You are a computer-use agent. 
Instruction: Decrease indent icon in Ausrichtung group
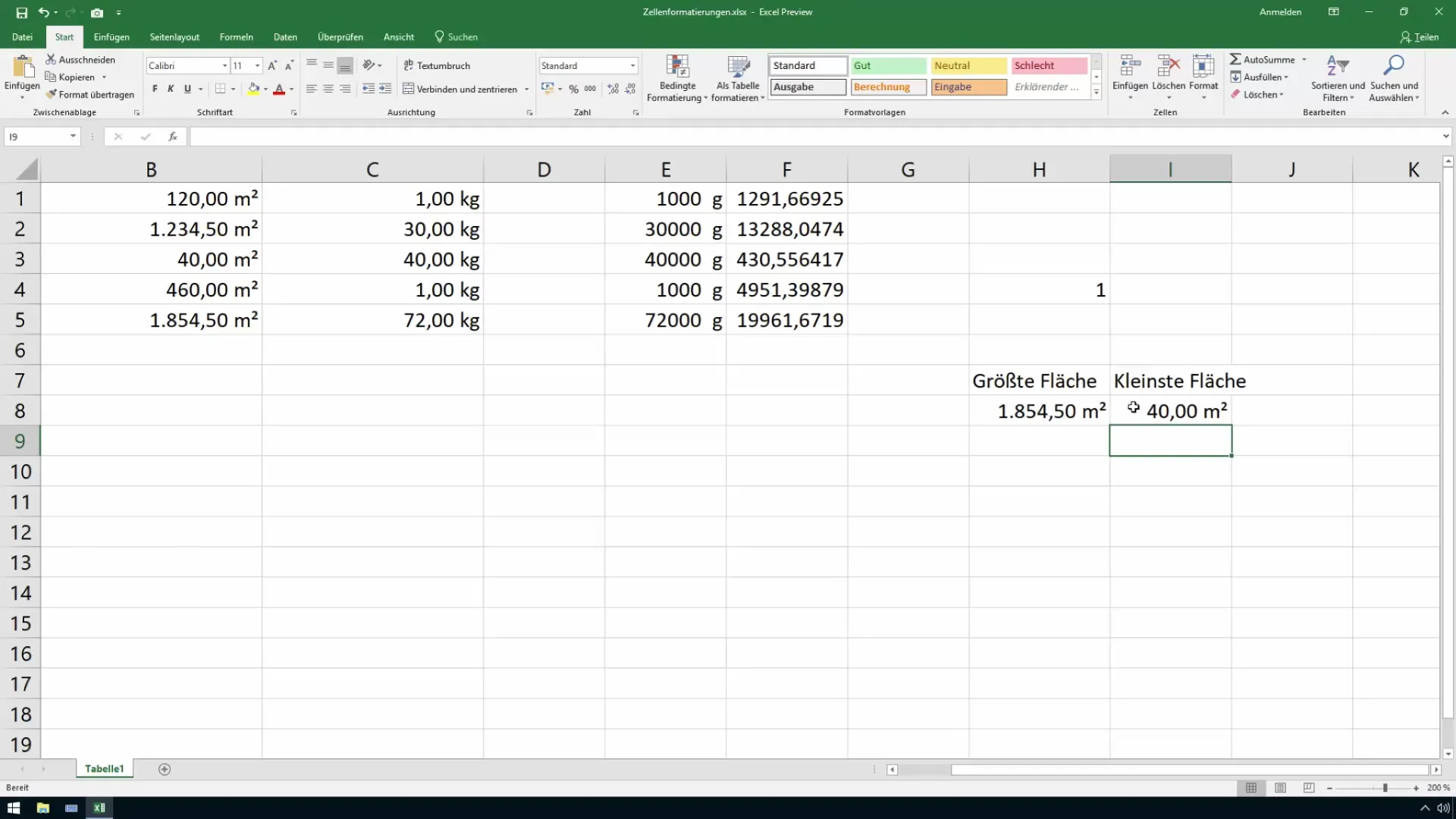(369, 89)
